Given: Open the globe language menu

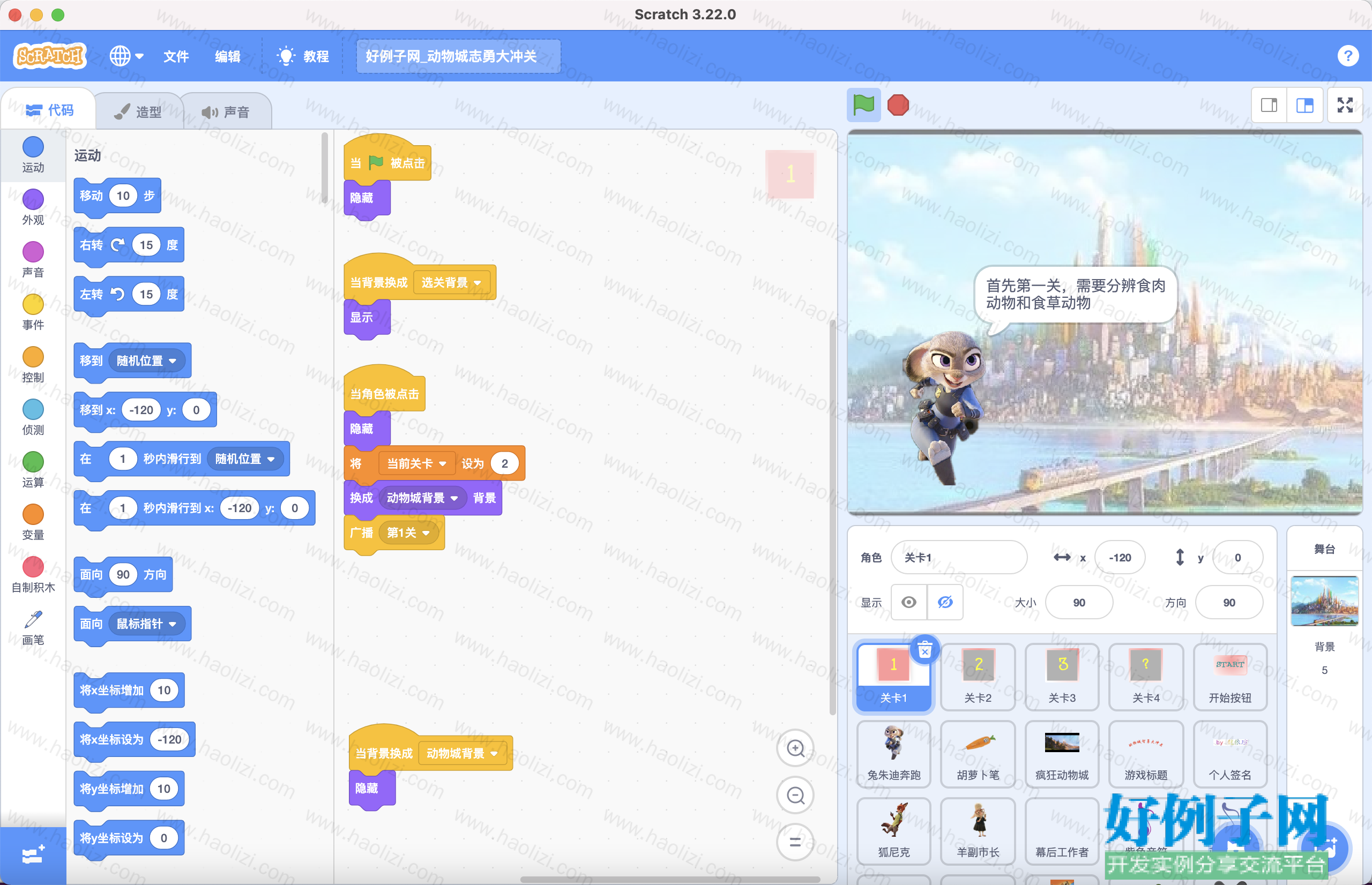Looking at the screenshot, I should click(x=126, y=56).
